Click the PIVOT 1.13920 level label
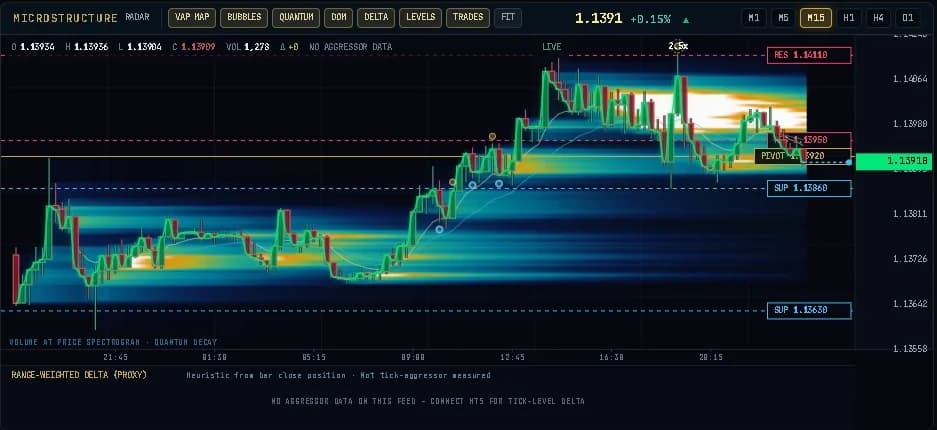 pos(802,156)
